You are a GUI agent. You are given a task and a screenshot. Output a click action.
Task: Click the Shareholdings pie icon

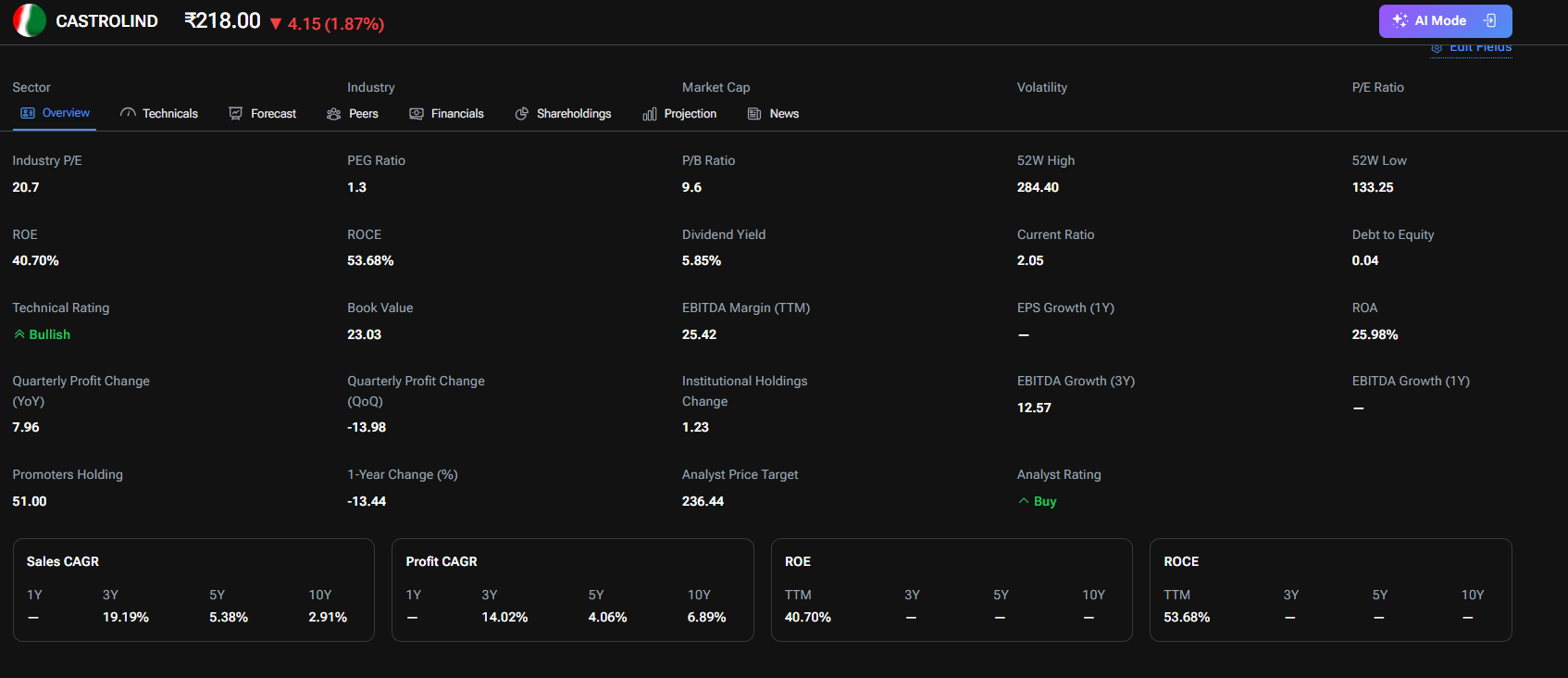(x=522, y=114)
